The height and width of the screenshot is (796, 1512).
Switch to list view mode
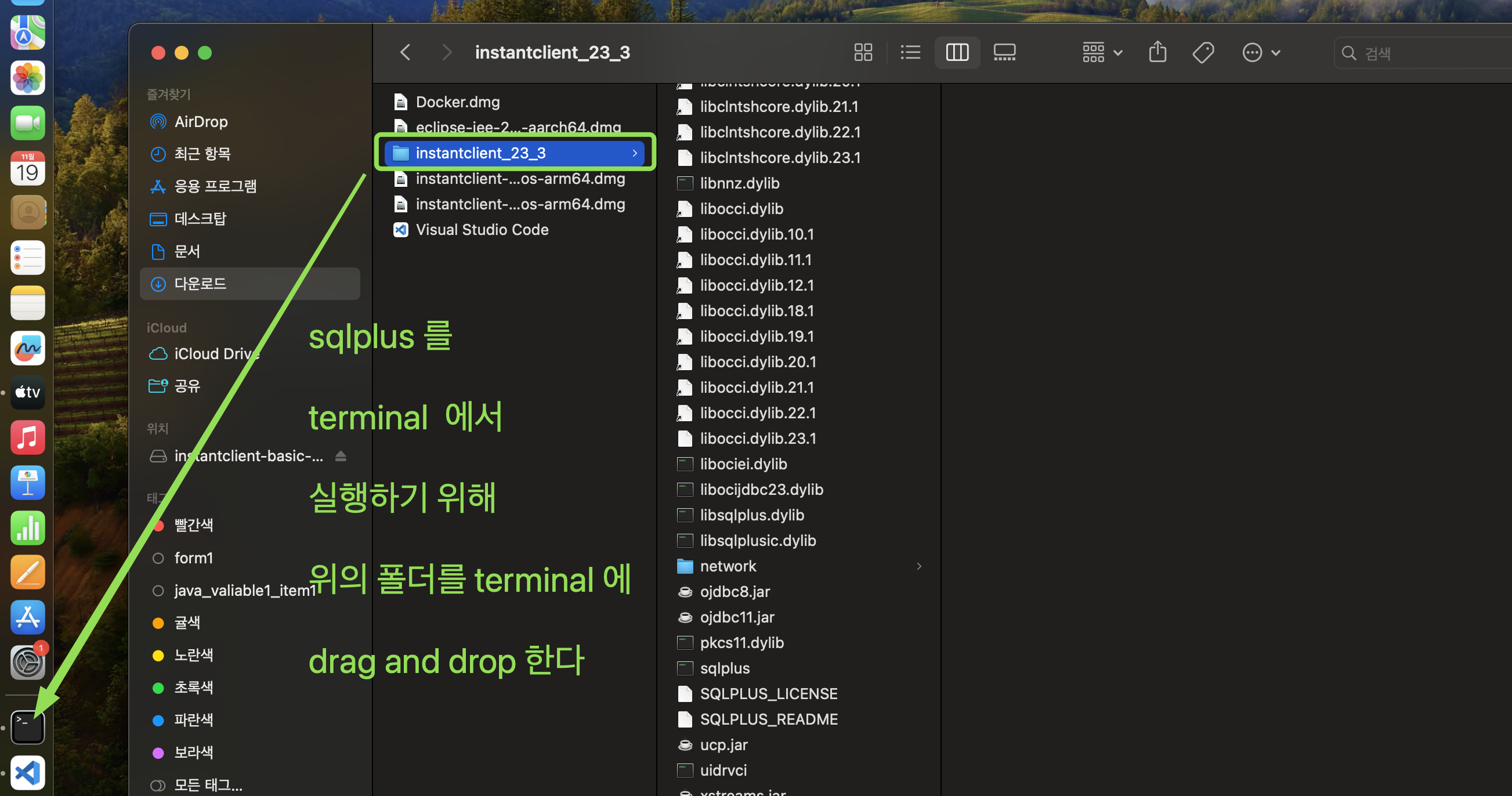[910, 52]
